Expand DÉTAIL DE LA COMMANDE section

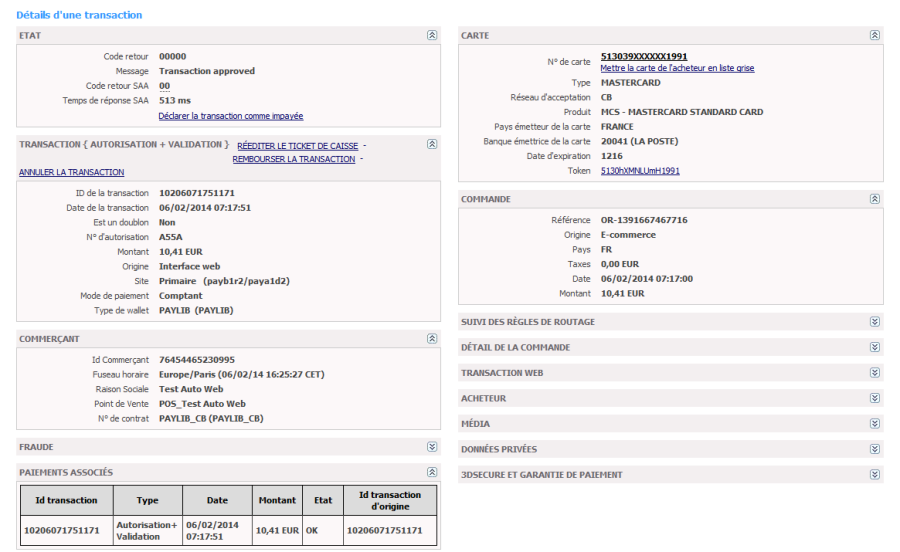tap(875, 347)
